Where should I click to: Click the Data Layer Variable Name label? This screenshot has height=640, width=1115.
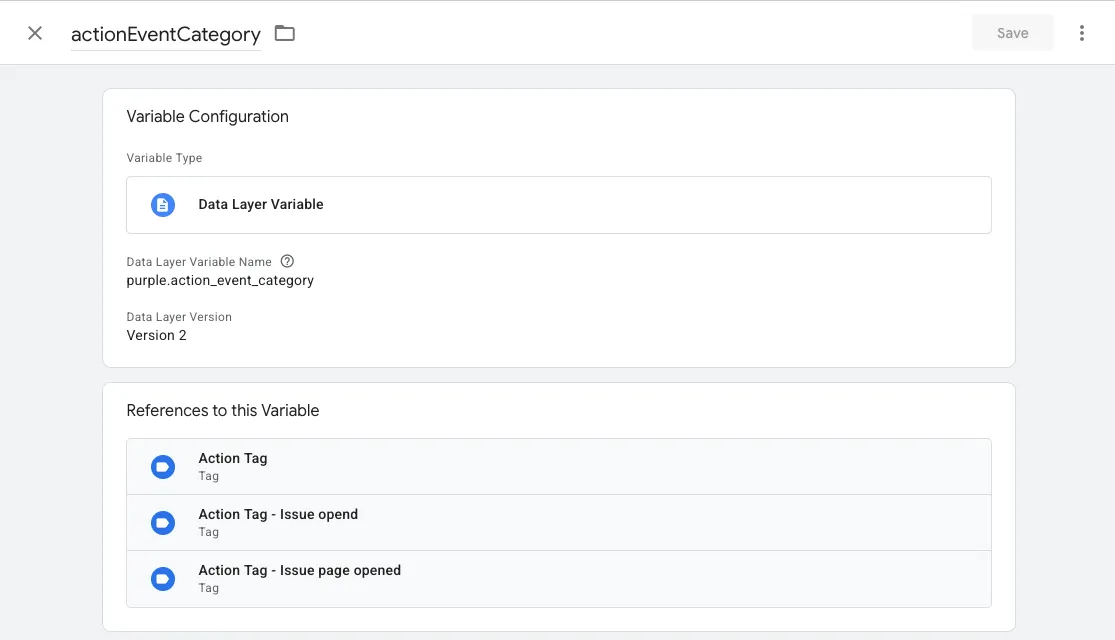[199, 262]
